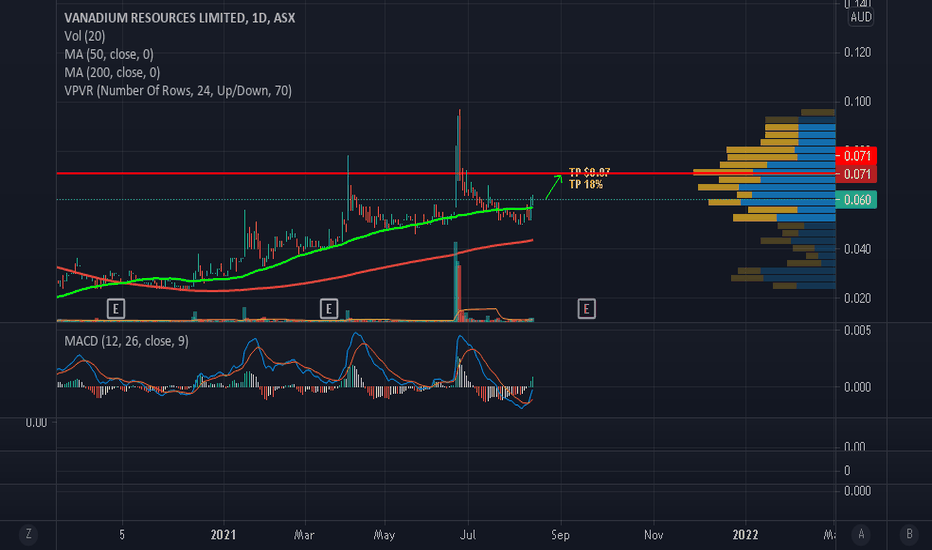Click the 0.100 price axis value
This screenshot has width=932, height=550.
857,102
